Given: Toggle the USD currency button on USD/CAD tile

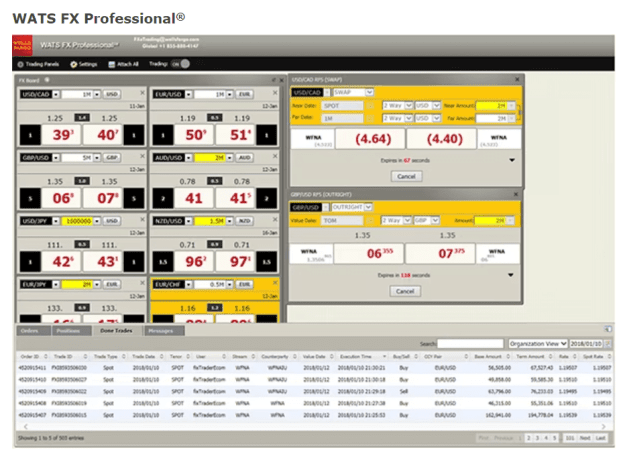Looking at the screenshot, I should 112,94.
